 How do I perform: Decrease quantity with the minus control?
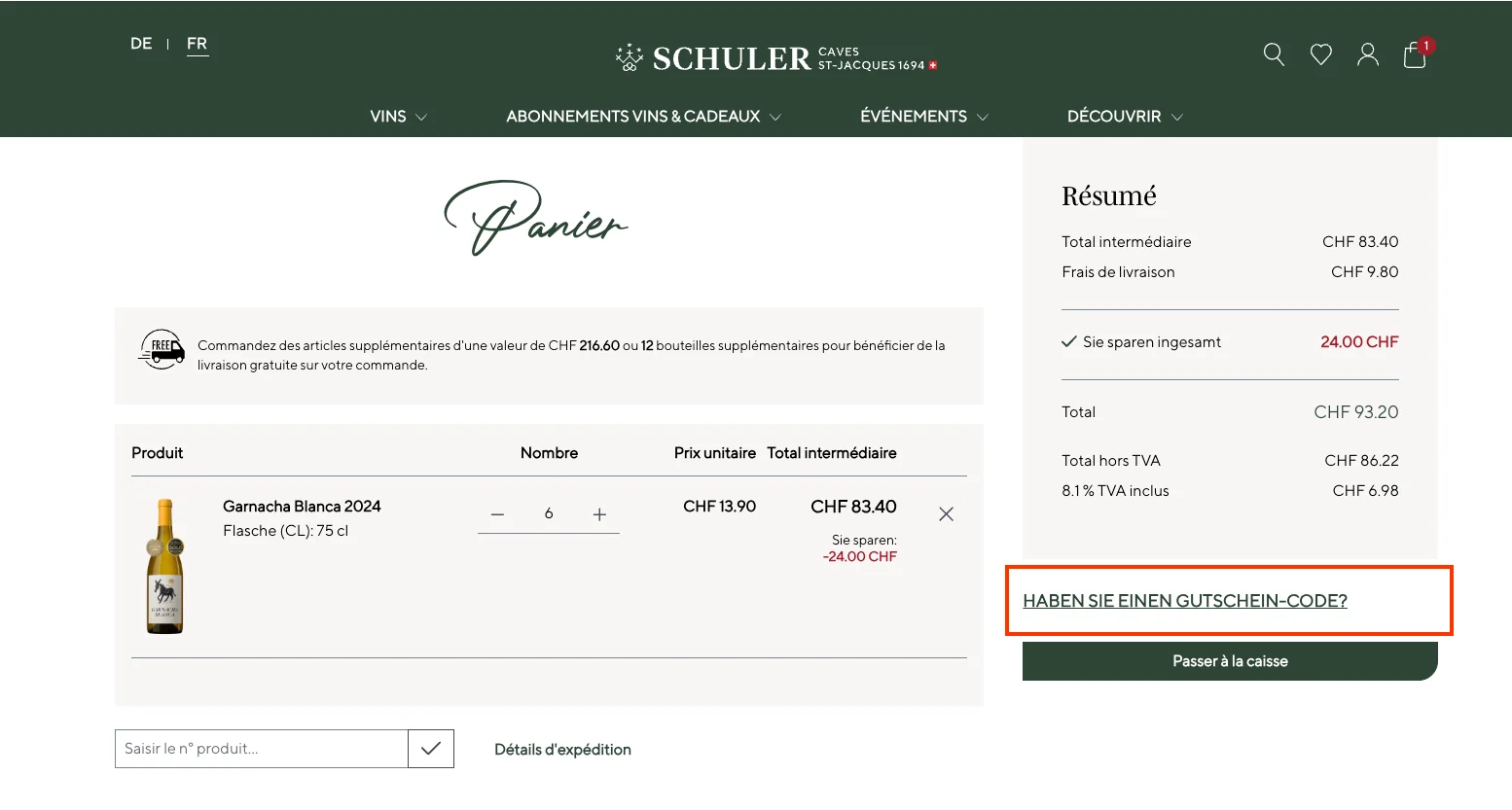497,513
